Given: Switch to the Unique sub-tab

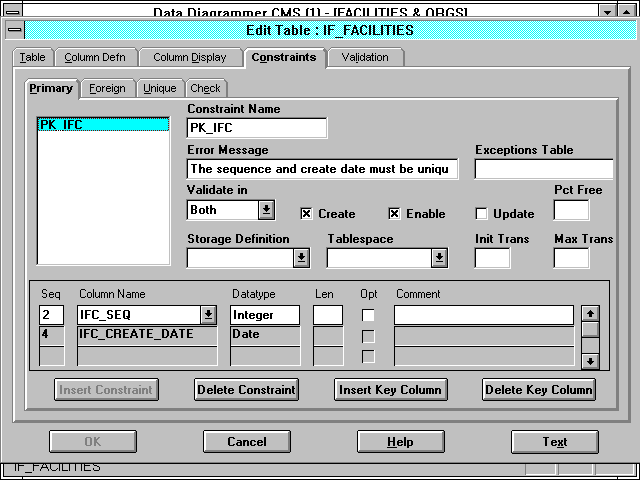Looking at the screenshot, I should tap(159, 88).
